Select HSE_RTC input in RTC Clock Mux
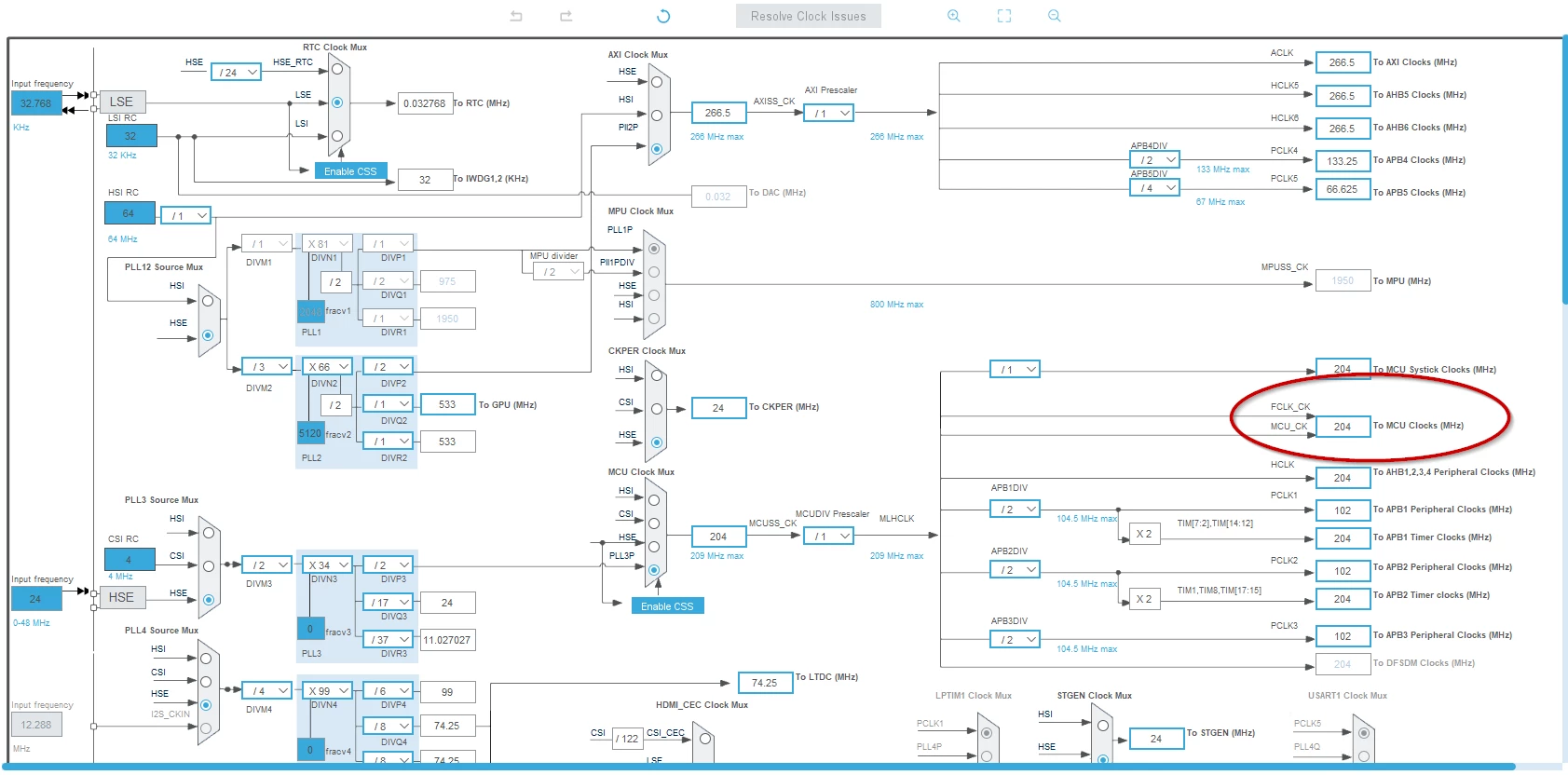Viewport: 1568px width, 775px height. [x=337, y=69]
